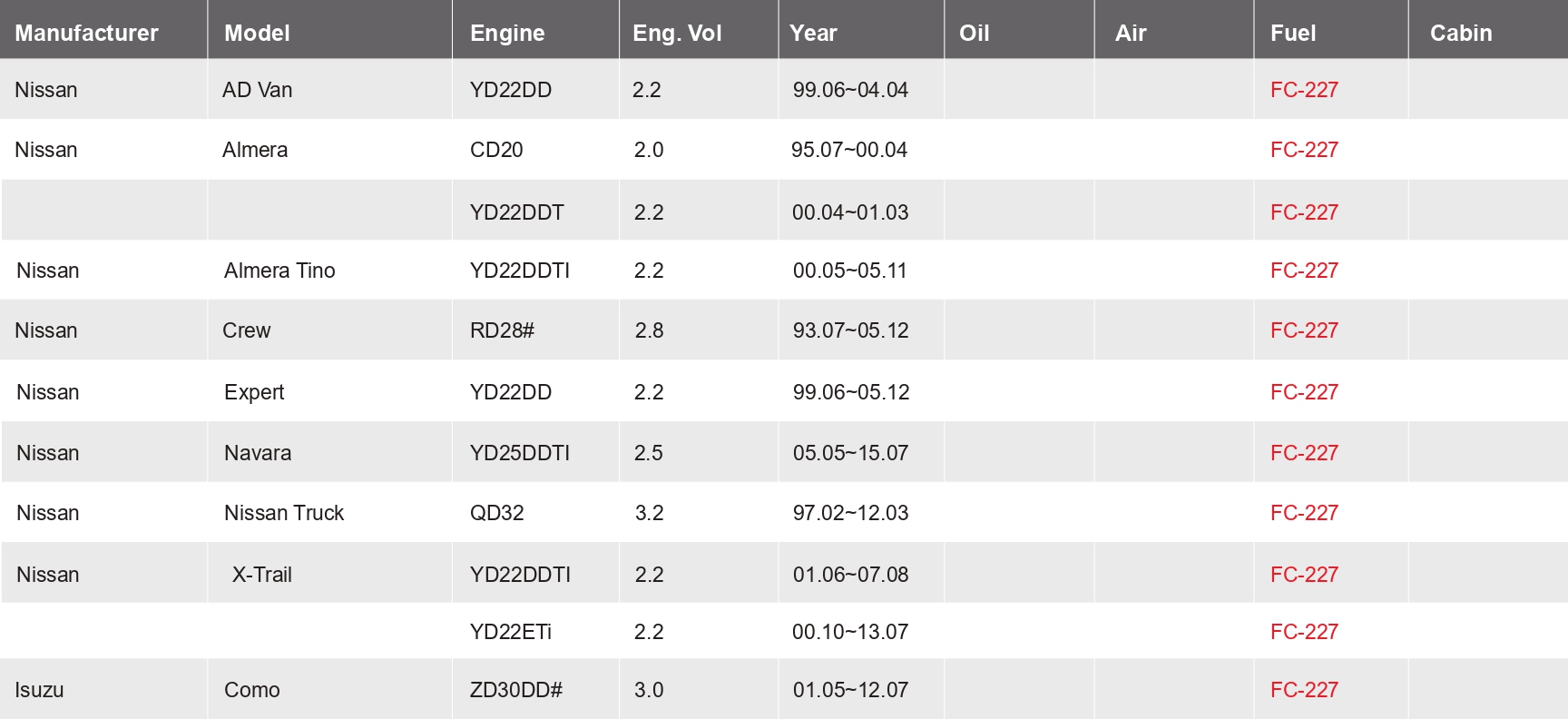1568x719 pixels.
Task: Open FC-227 link for Isuzu Como
Action: point(1304,690)
